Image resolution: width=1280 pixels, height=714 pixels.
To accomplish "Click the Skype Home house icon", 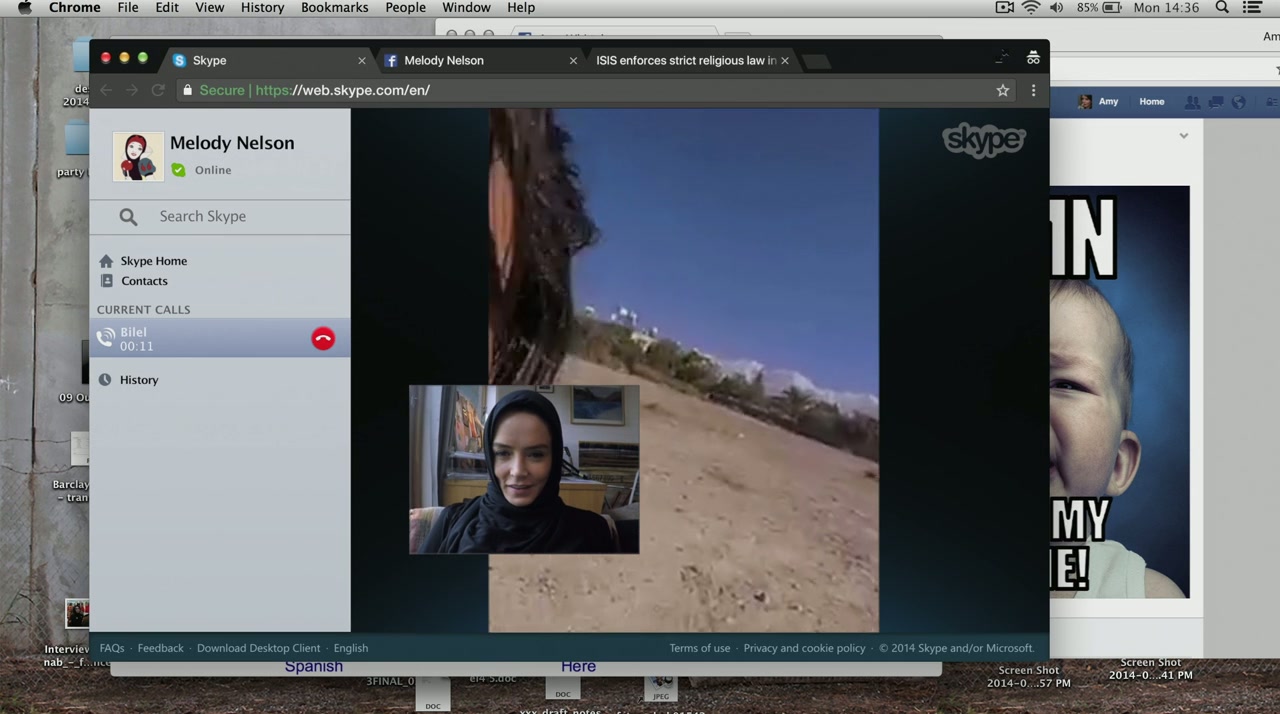I will pyautogui.click(x=106, y=261).
